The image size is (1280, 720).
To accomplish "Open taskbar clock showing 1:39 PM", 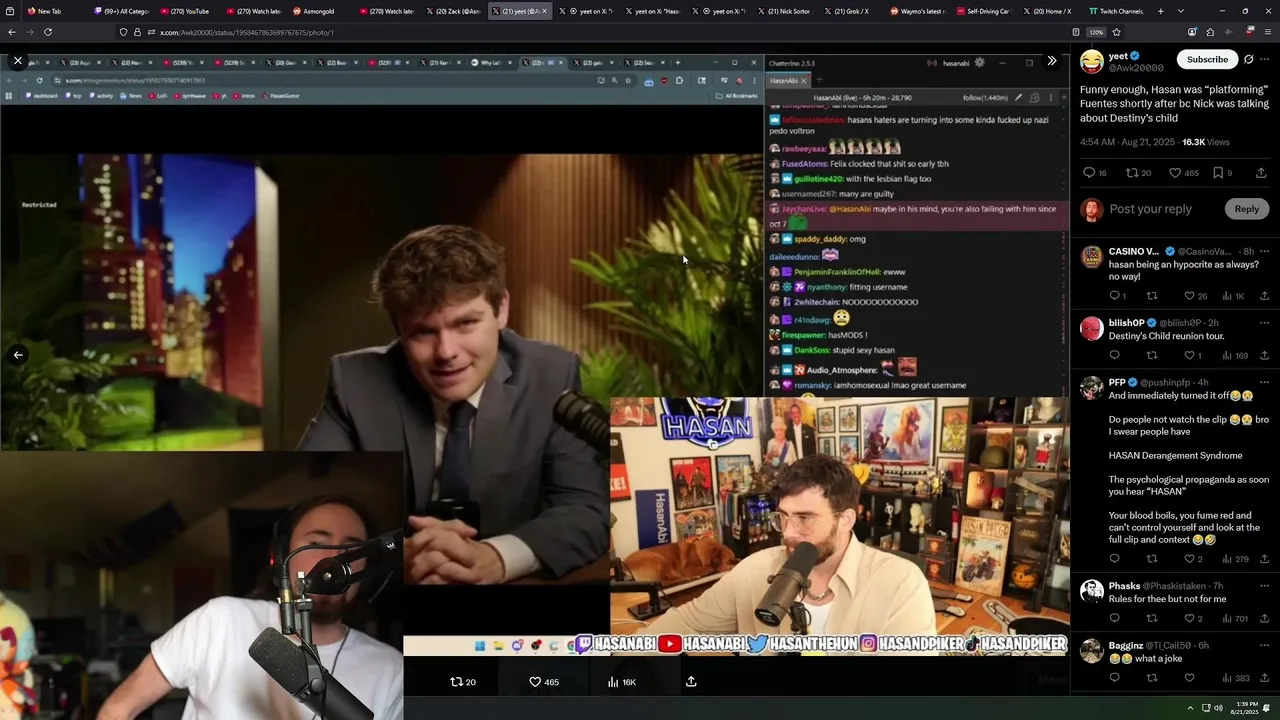I will pos(1246,707).
